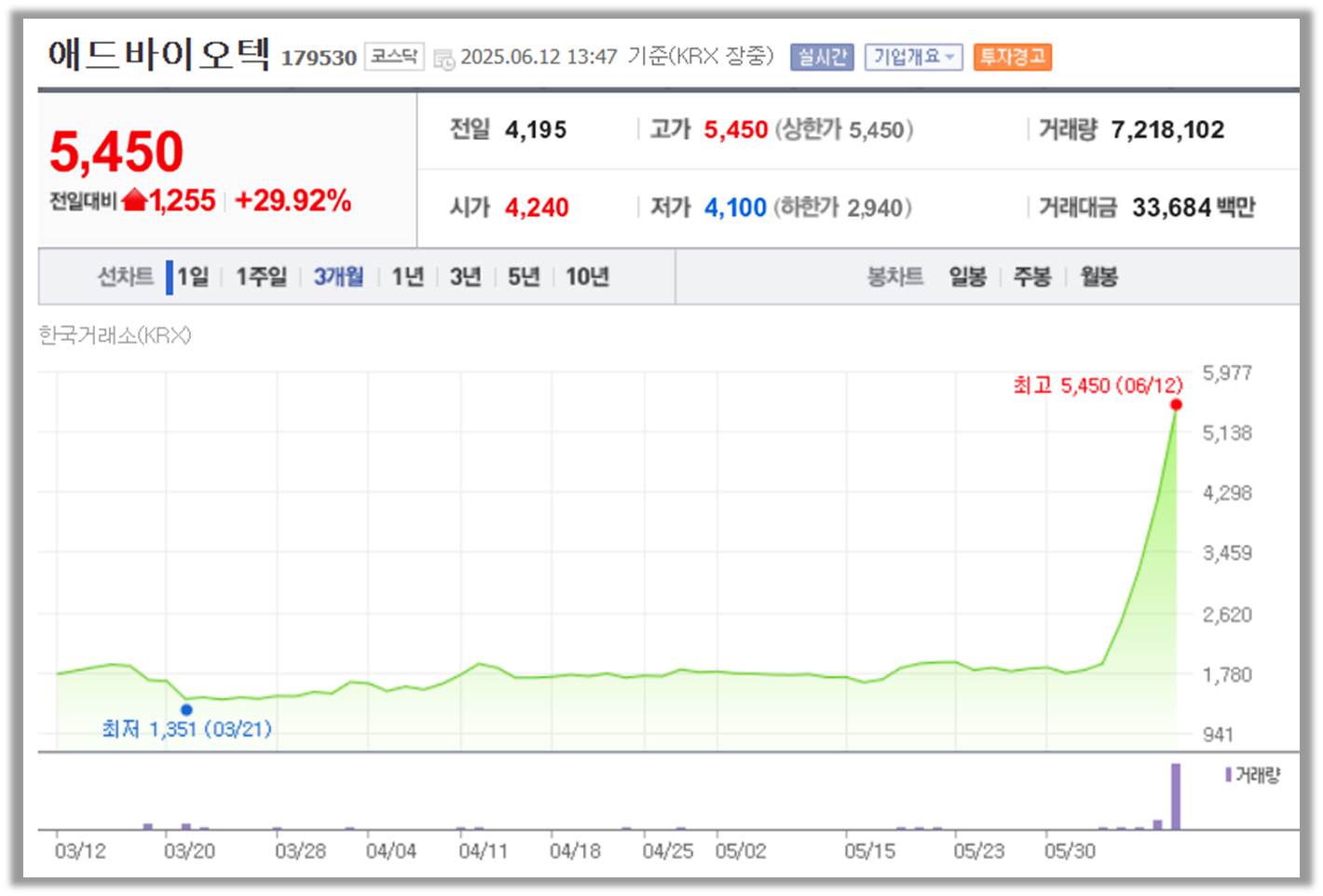
Task: Click the 코스닥 market label
Action: click(x=394, y=57)
